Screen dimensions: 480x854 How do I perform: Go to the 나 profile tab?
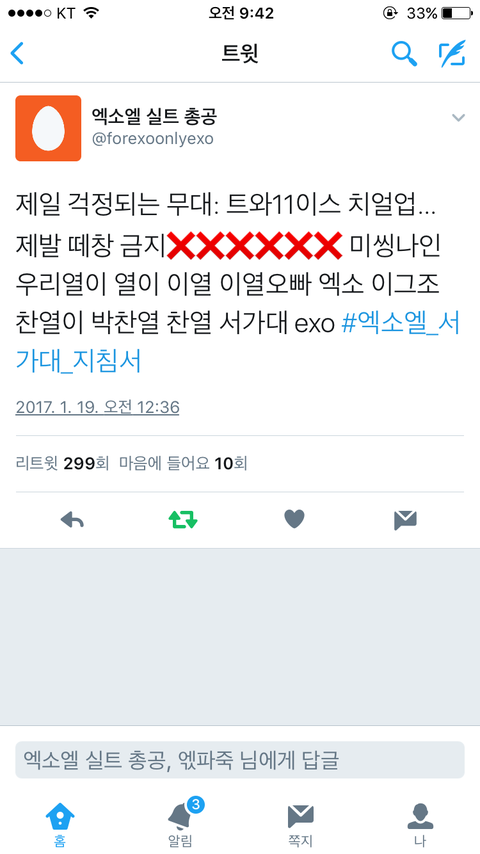tap(420, 825)
